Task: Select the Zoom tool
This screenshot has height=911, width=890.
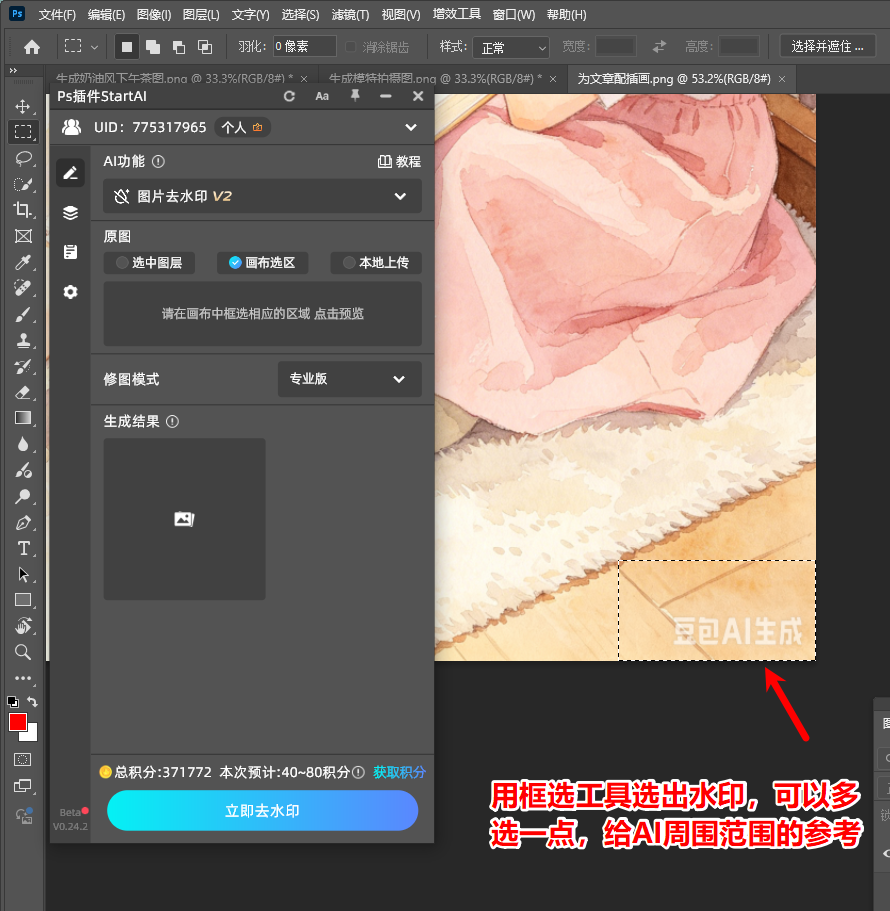Action: 23,652
